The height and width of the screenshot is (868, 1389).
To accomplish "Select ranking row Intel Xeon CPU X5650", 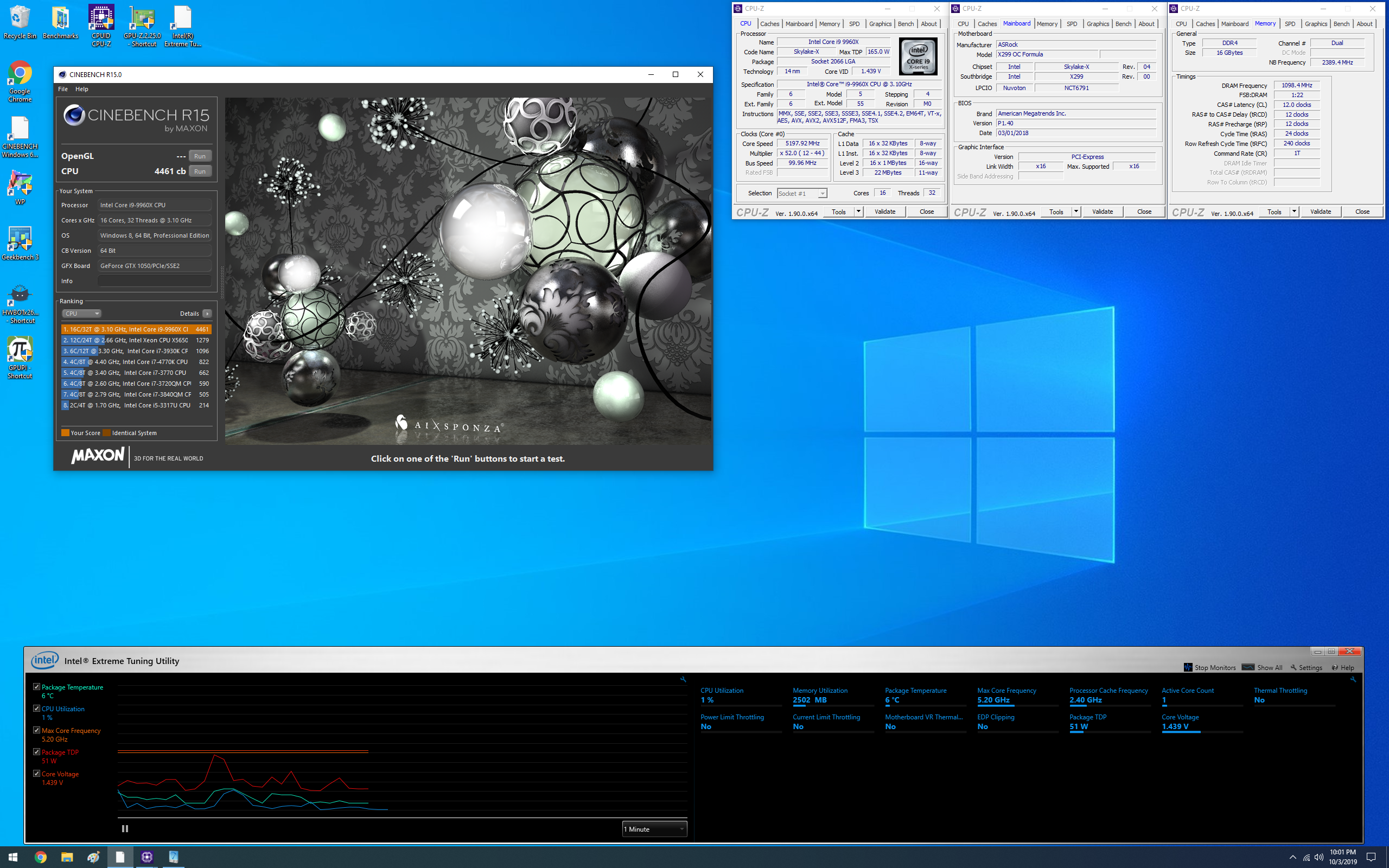I will 136,341.
